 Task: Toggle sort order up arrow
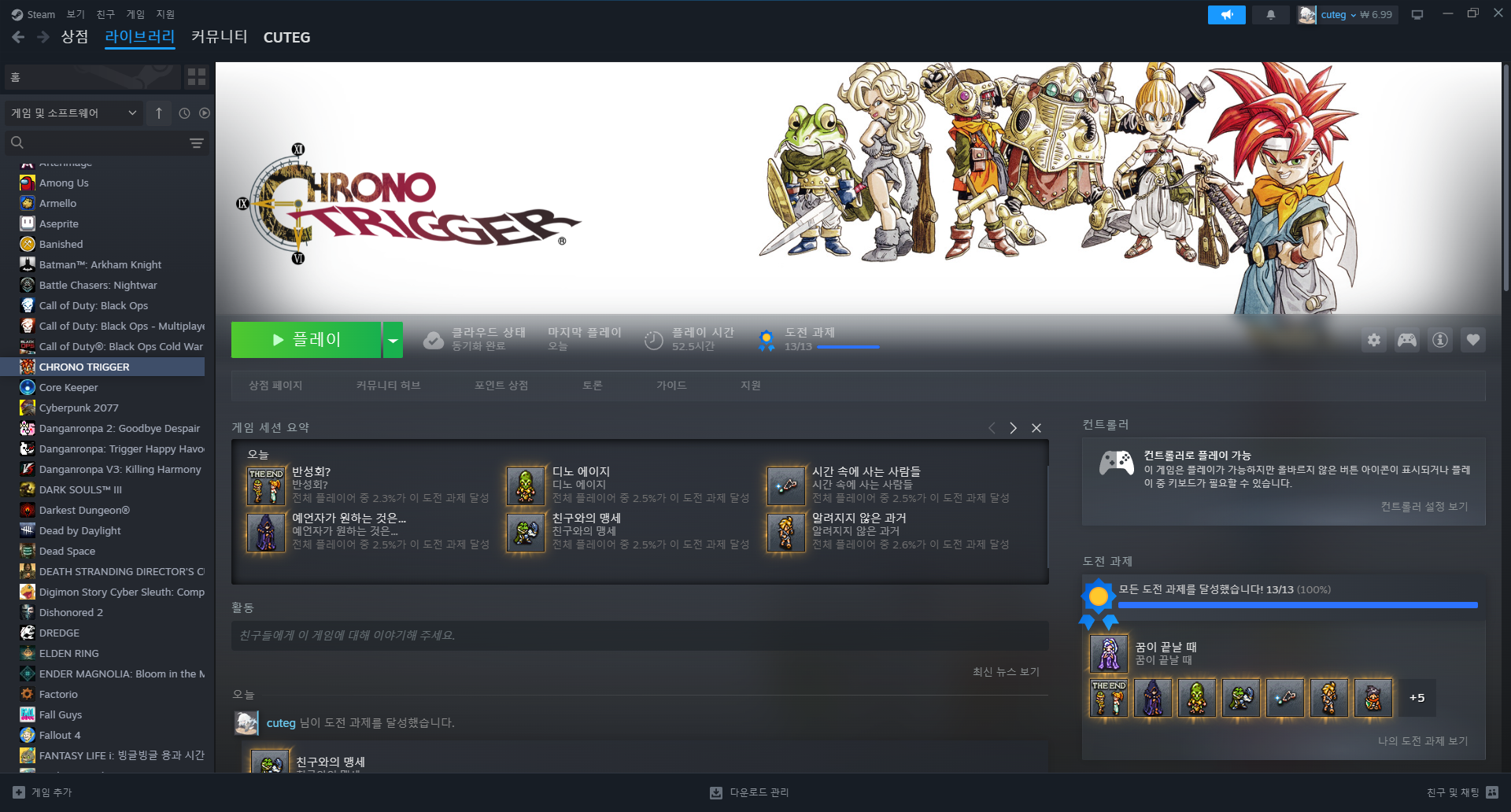159,113
